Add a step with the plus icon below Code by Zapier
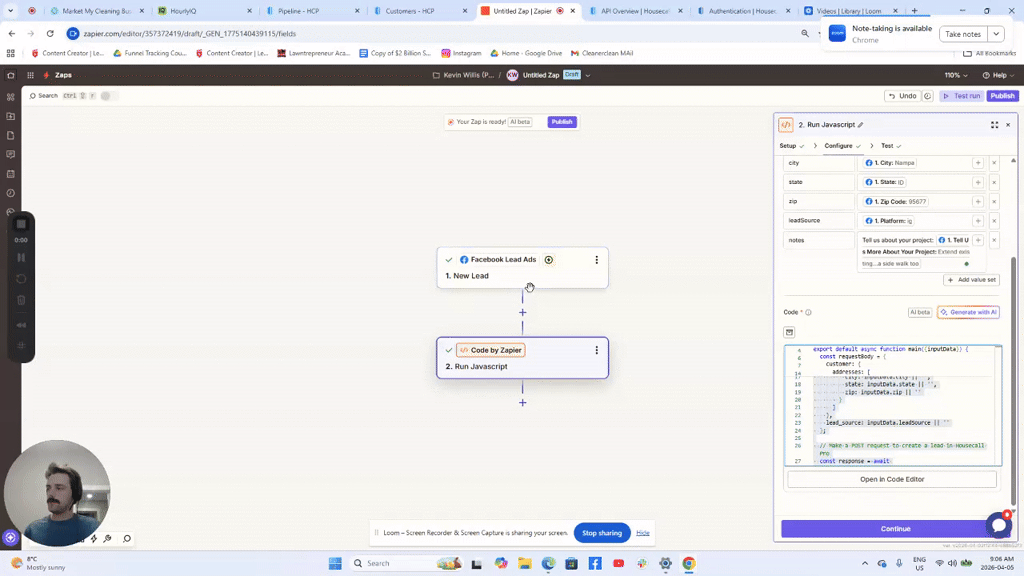This screenshot has width=1024, height=576. [522, 402]
